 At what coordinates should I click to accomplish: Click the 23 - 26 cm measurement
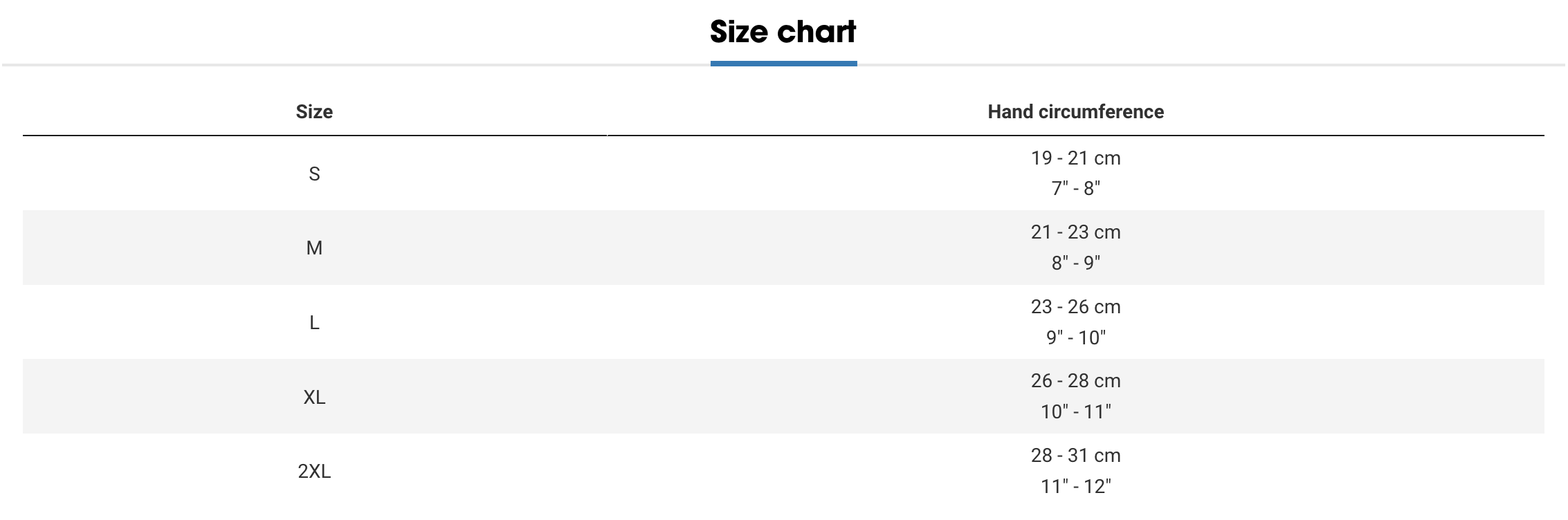click(x=1075, y=307)
